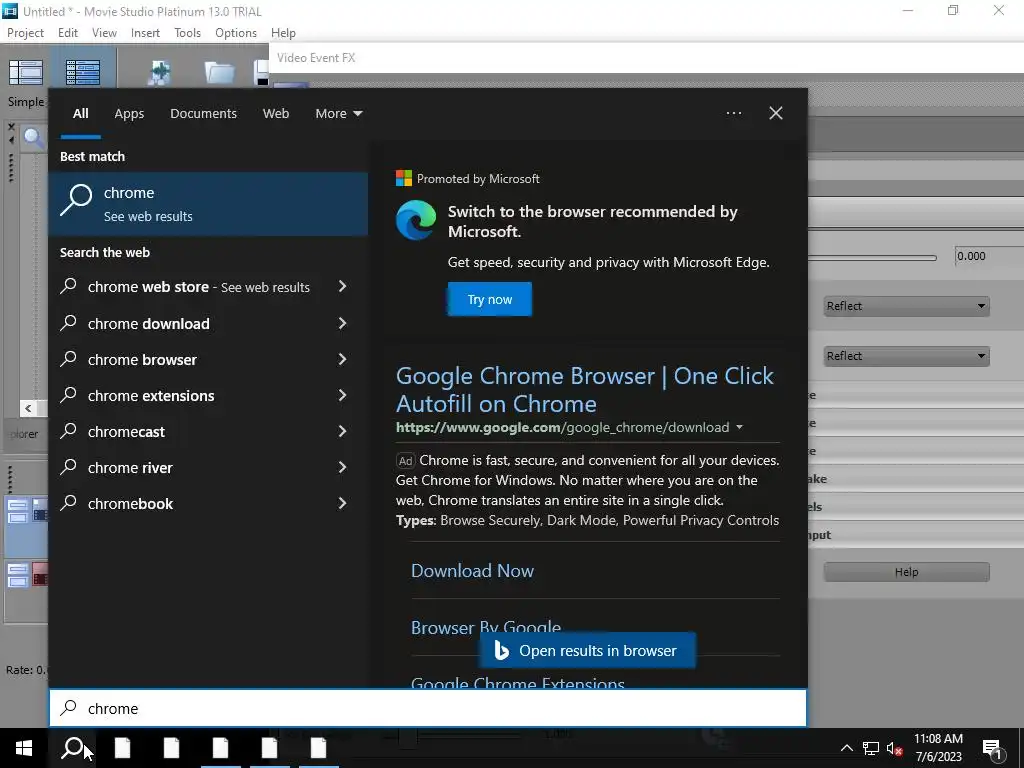Image resolution: width=1024 pixels, height=768 pixels.
Task: Switch to the Documents search tab
Action: [203, 113]
